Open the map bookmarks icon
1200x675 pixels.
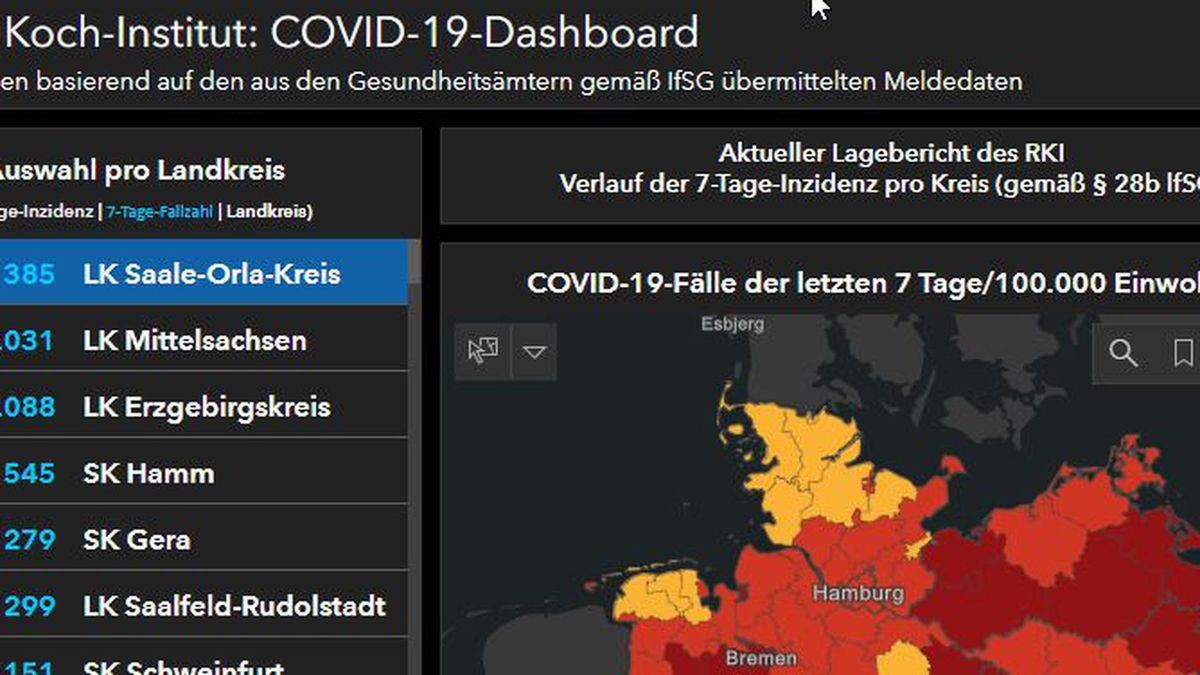1182,352
